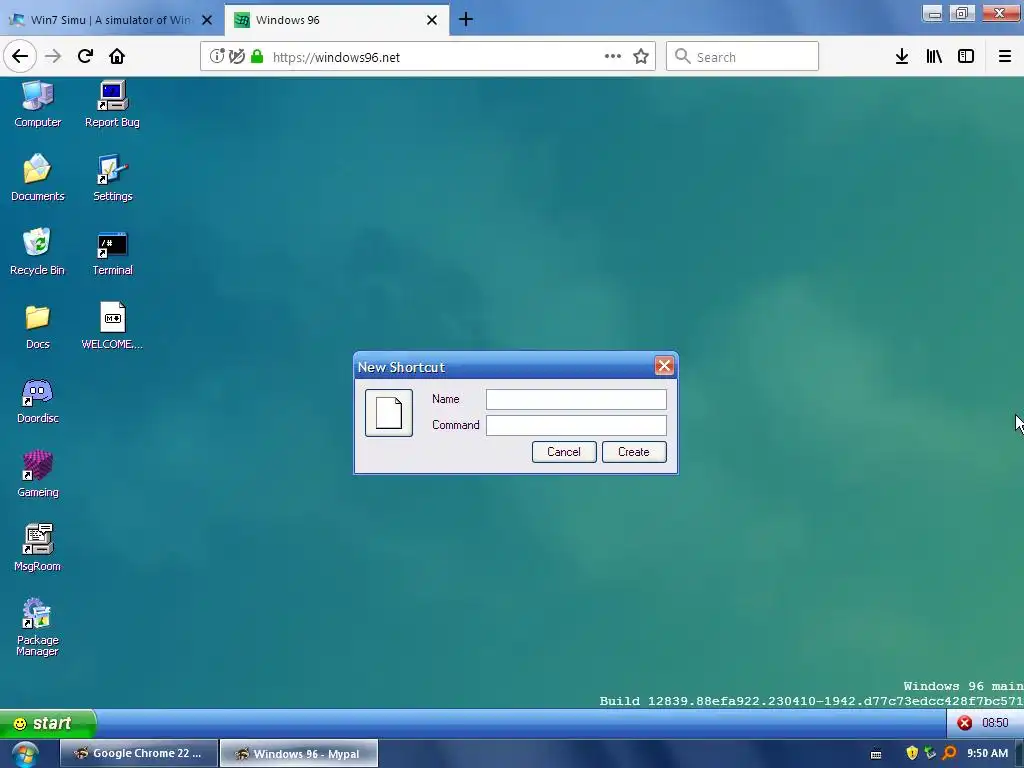This screenshot has width=1024, height=768.
Task: Go to the browser home page
Action: coord(117,56)
